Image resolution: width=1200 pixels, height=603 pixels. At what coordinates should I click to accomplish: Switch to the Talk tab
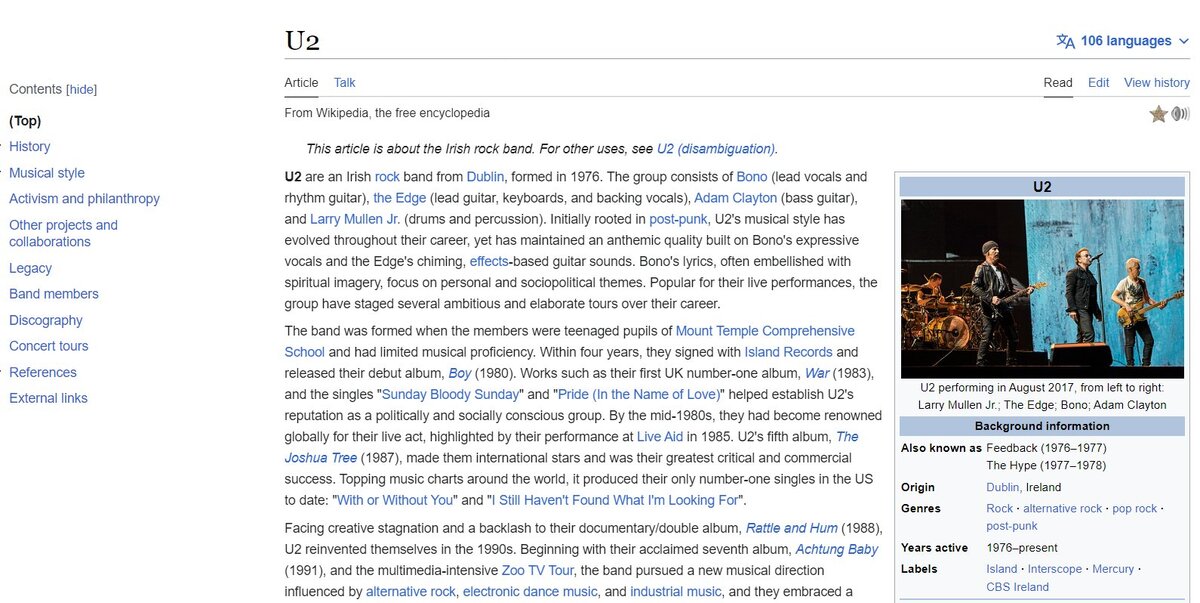(x=345, y=83)
